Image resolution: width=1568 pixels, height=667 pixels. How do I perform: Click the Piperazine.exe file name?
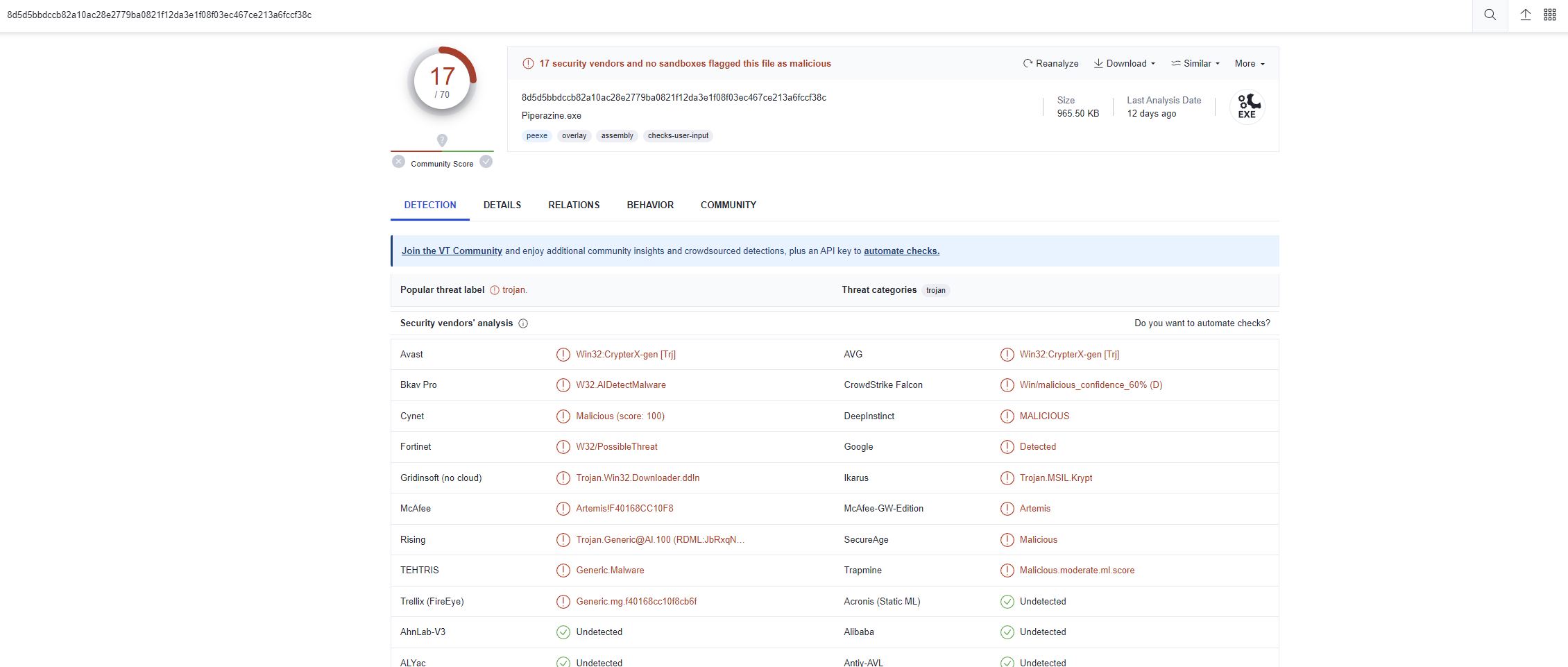(552, 116)
